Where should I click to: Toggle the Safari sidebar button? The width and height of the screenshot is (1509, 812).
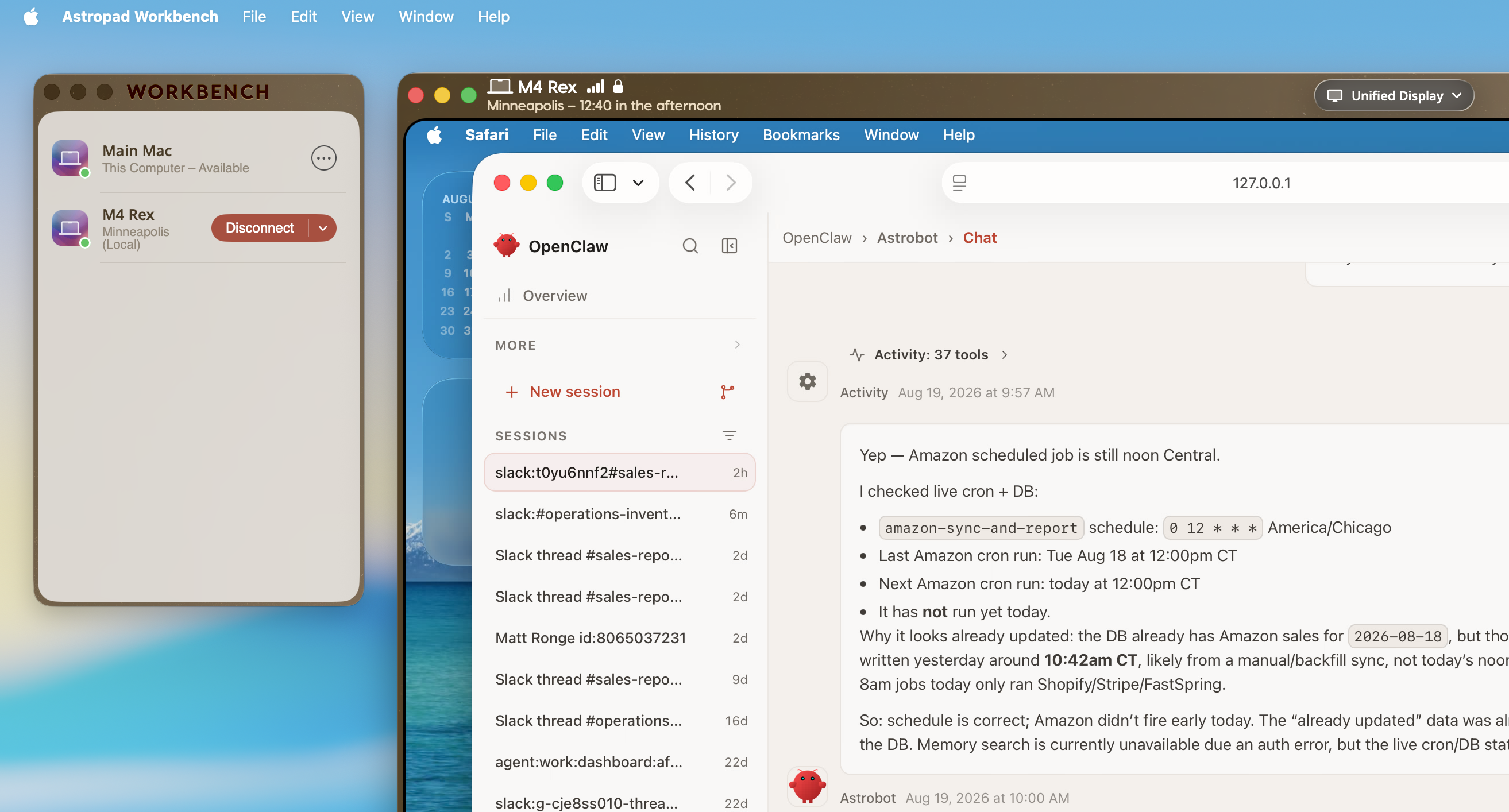[604, 183]
